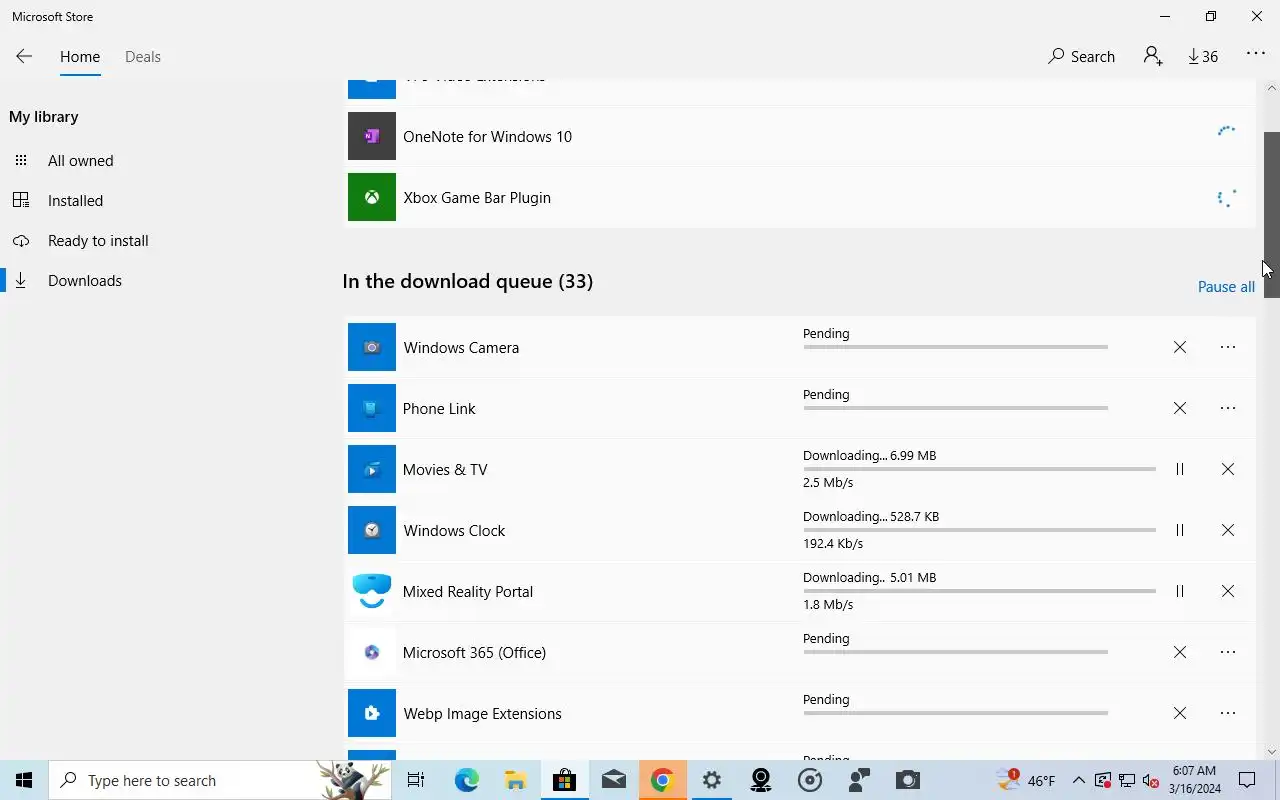Image resolution: width=1280 pixels, height=800 pixels.
Task: Click Pause all link
Action: (x=1226, y=287)
